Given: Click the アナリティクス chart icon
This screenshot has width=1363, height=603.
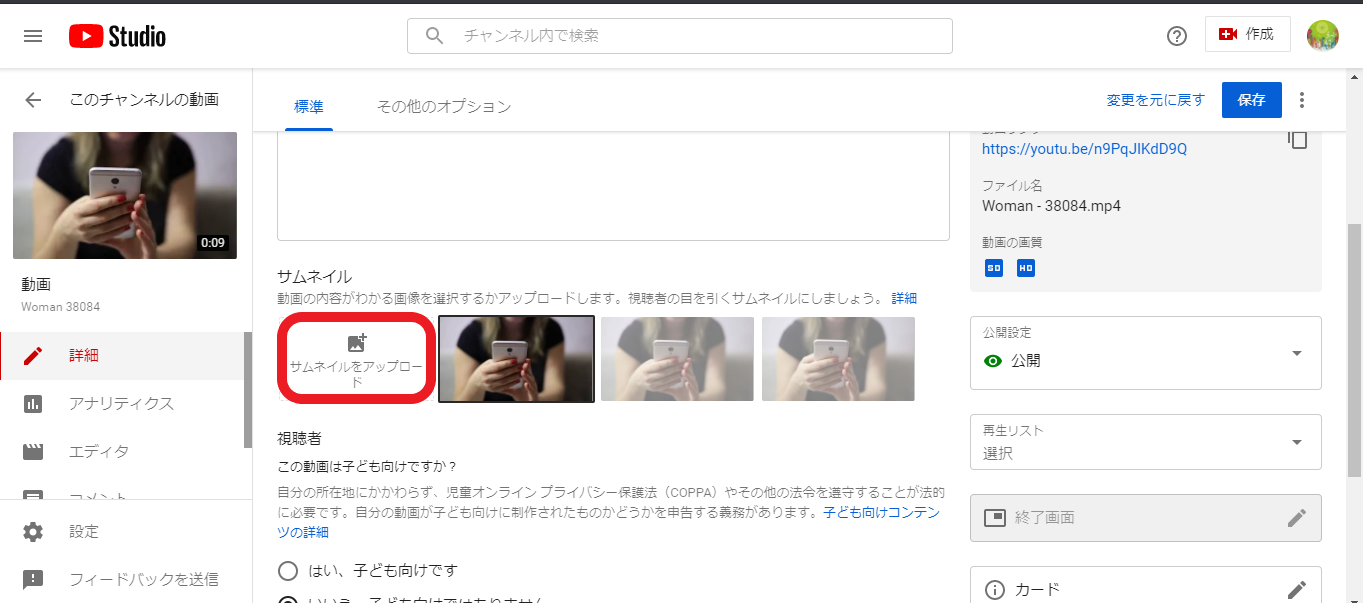Looking at the screenshot, I should click(33, 404).
